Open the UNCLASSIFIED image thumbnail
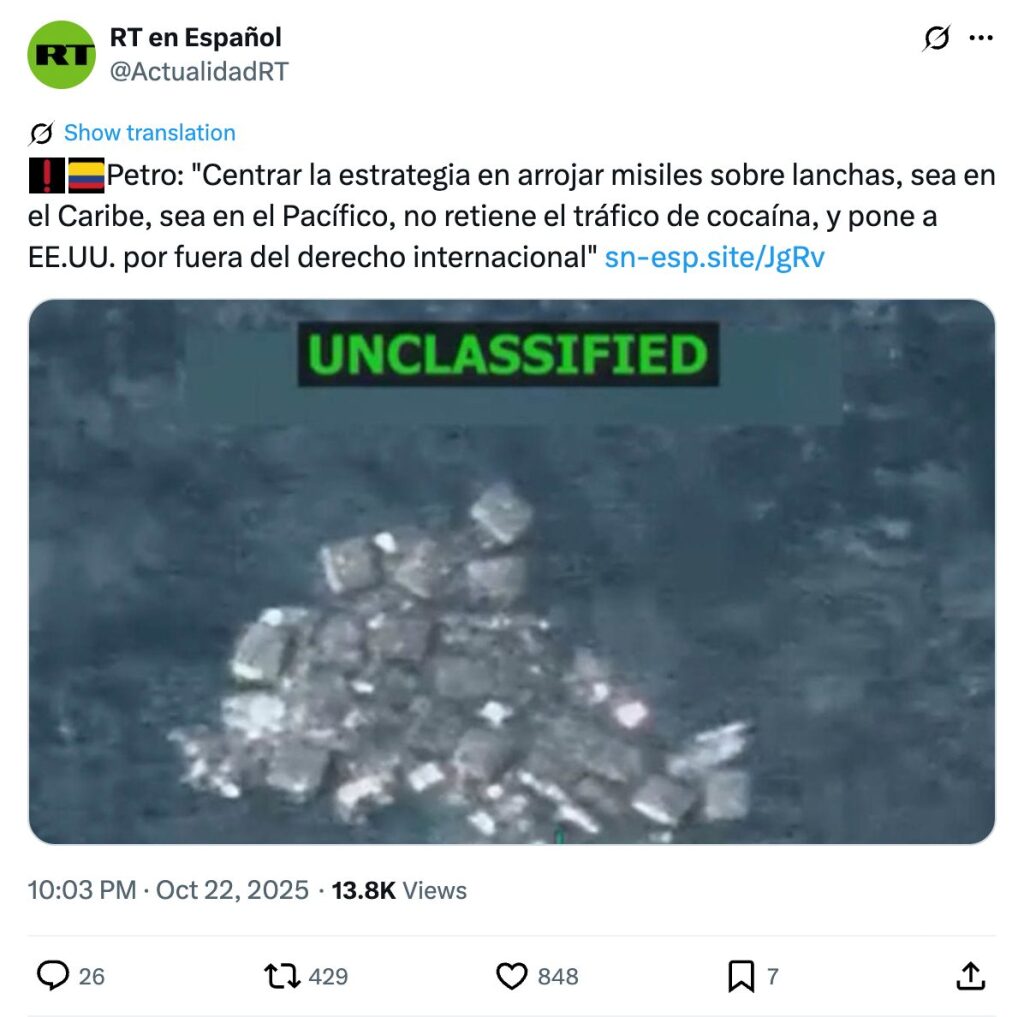Screen dimensions: 1024x1017 (511, 572)
